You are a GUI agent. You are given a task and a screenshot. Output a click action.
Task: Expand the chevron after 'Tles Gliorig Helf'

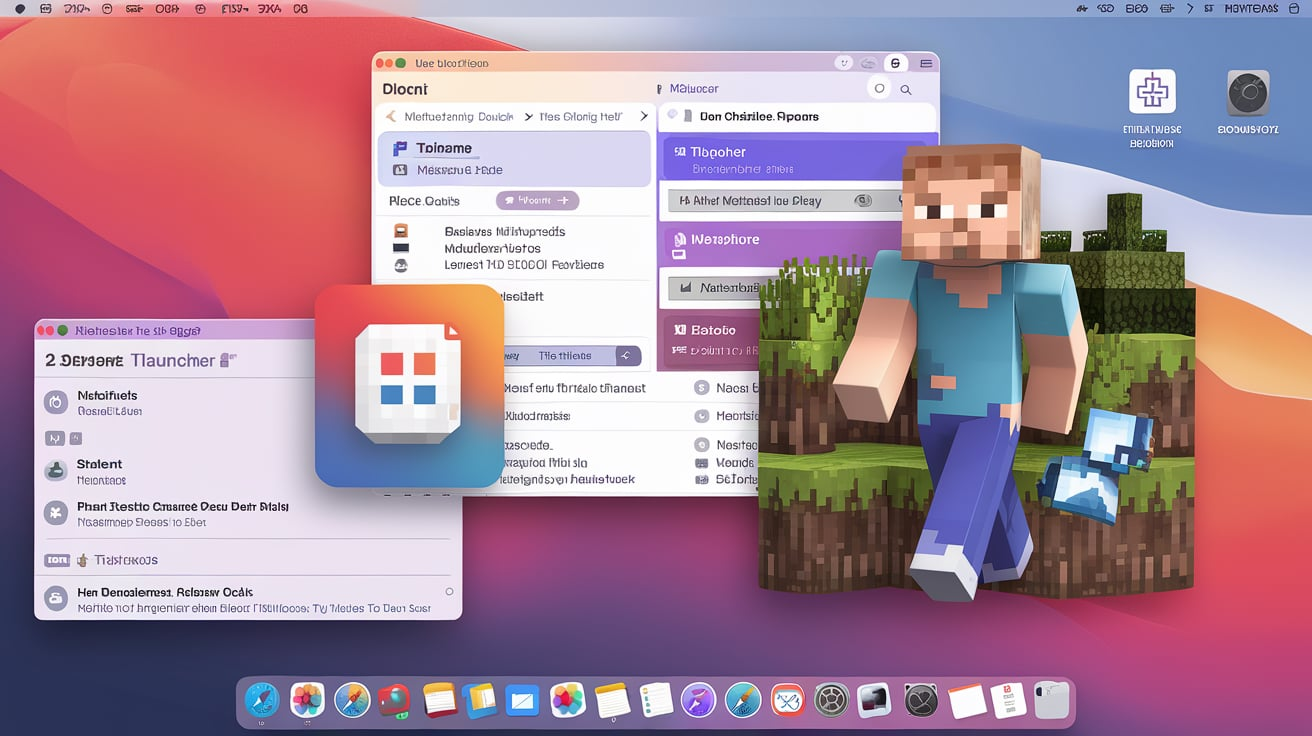[x=643, y=117]
